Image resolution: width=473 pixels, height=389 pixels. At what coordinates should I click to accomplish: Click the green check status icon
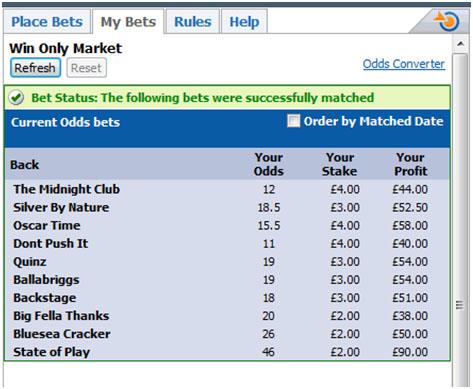pos(16,98)
